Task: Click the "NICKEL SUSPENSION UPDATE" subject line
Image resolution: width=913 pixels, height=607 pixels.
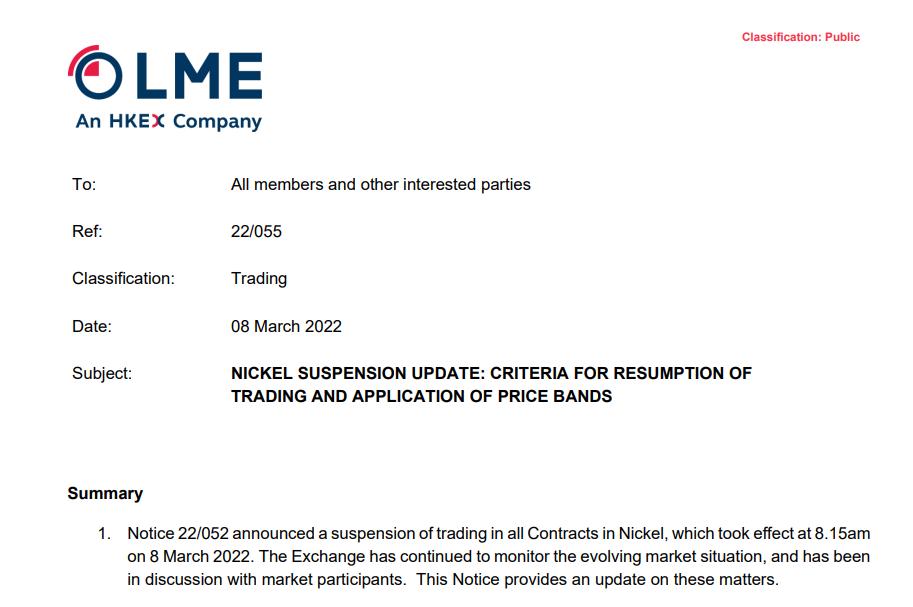Action: 491,373
